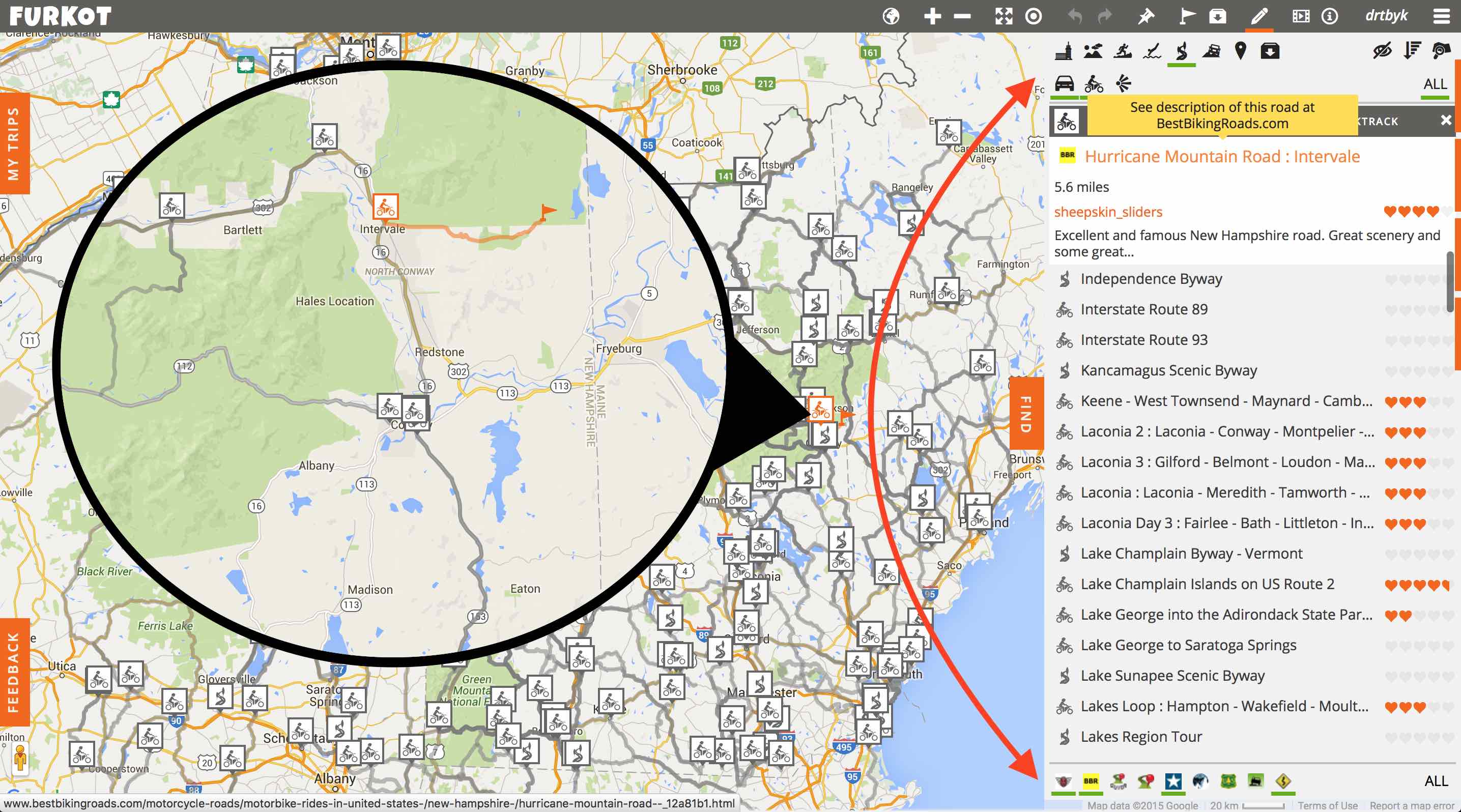Toggle the car road type filter

click(1064, 84)
